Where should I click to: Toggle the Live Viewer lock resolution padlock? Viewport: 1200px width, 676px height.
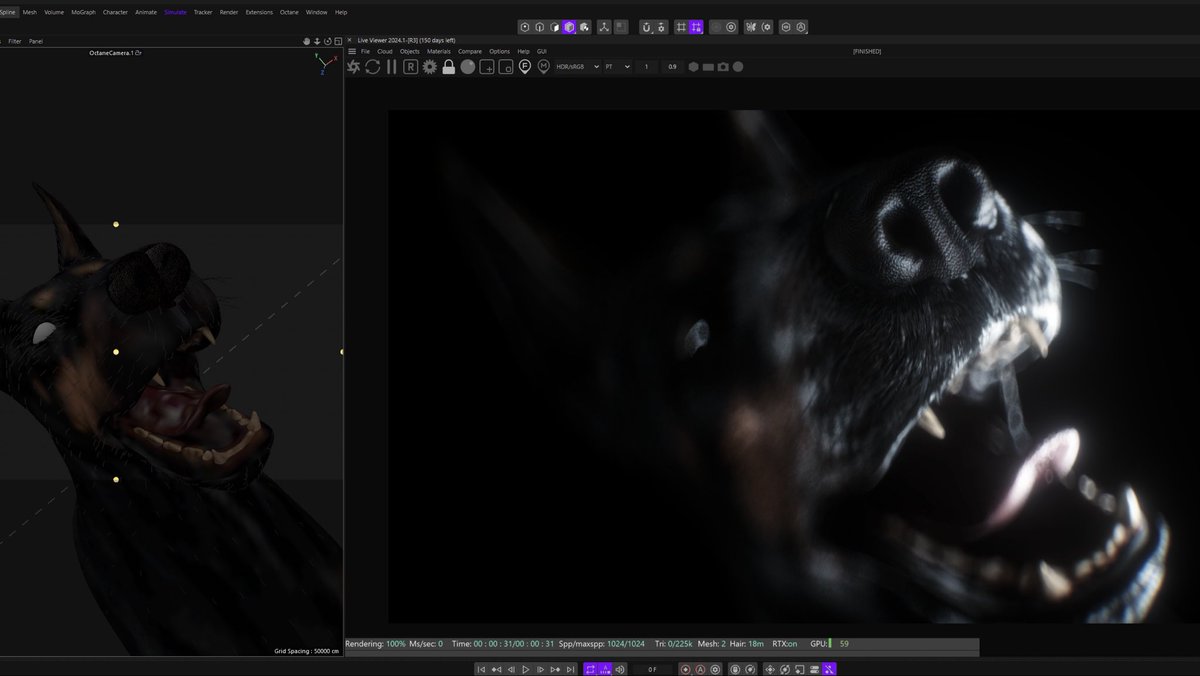[x=449, y=67]
